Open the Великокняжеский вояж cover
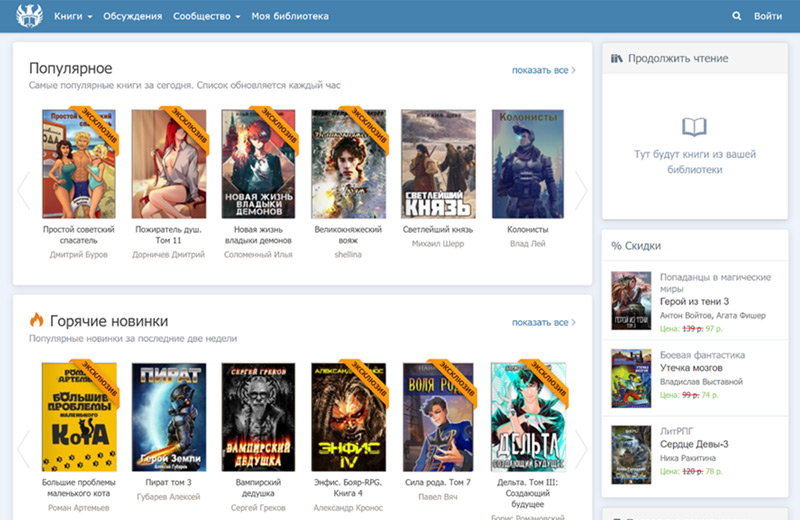The width and height of the screenshot is (800, 520). point(348,164)
